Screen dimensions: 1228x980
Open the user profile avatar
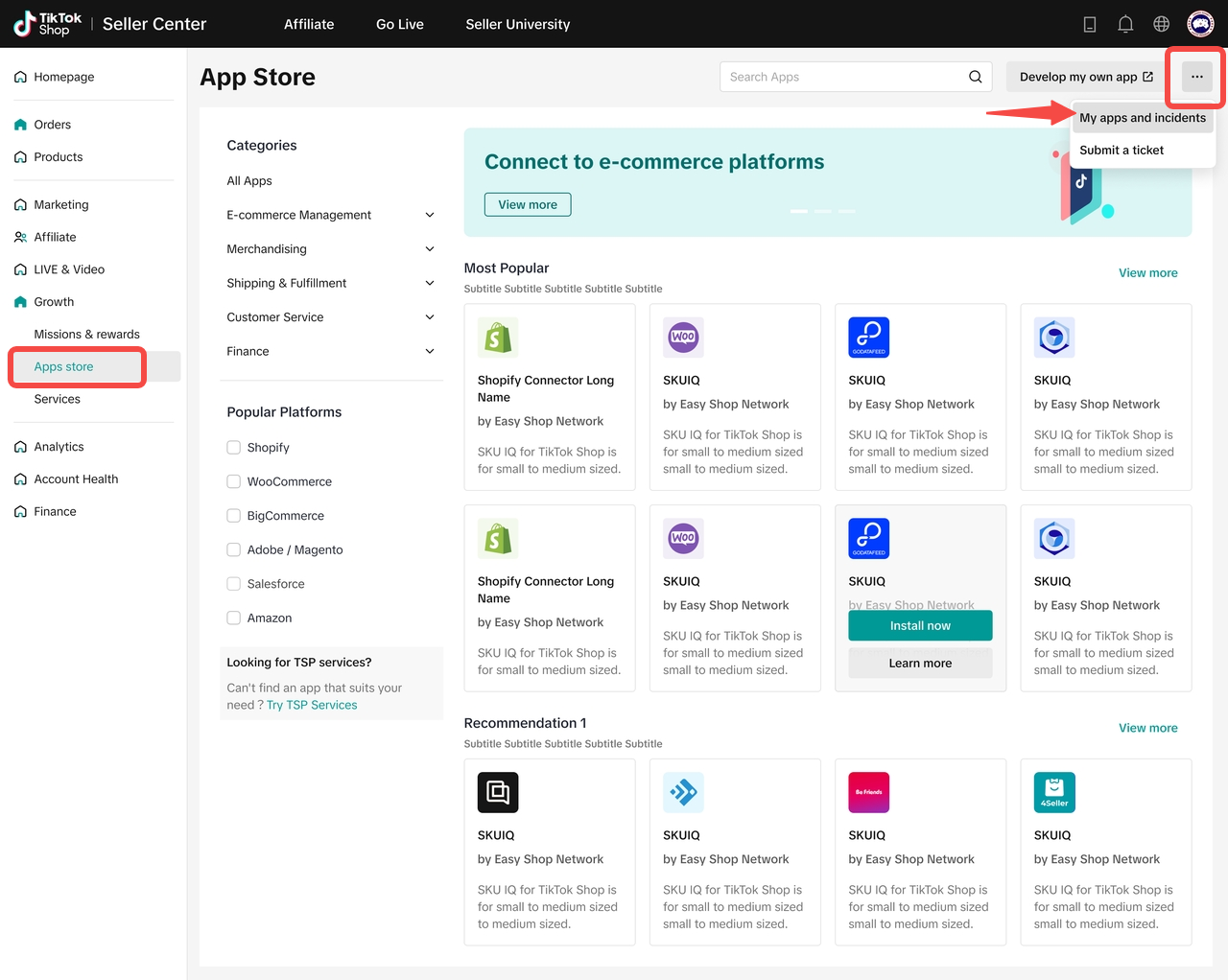(x=1200, y=24)
